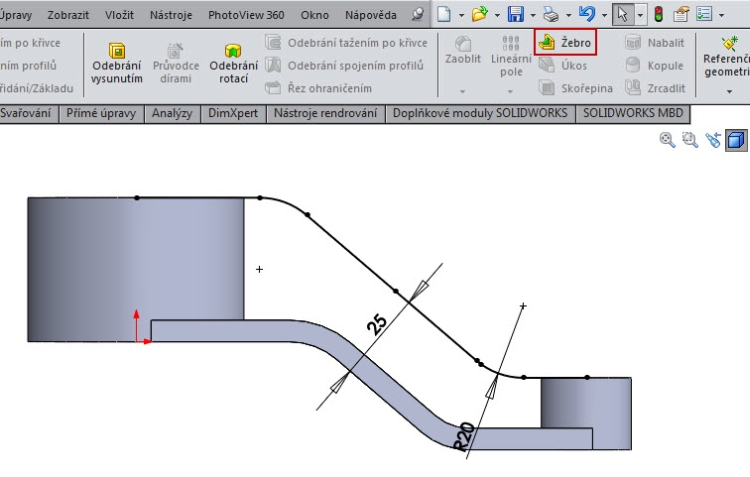Click the Nabalit wrap tool
This screenshot has width=750, height=477.
click(x=655, y=43)
